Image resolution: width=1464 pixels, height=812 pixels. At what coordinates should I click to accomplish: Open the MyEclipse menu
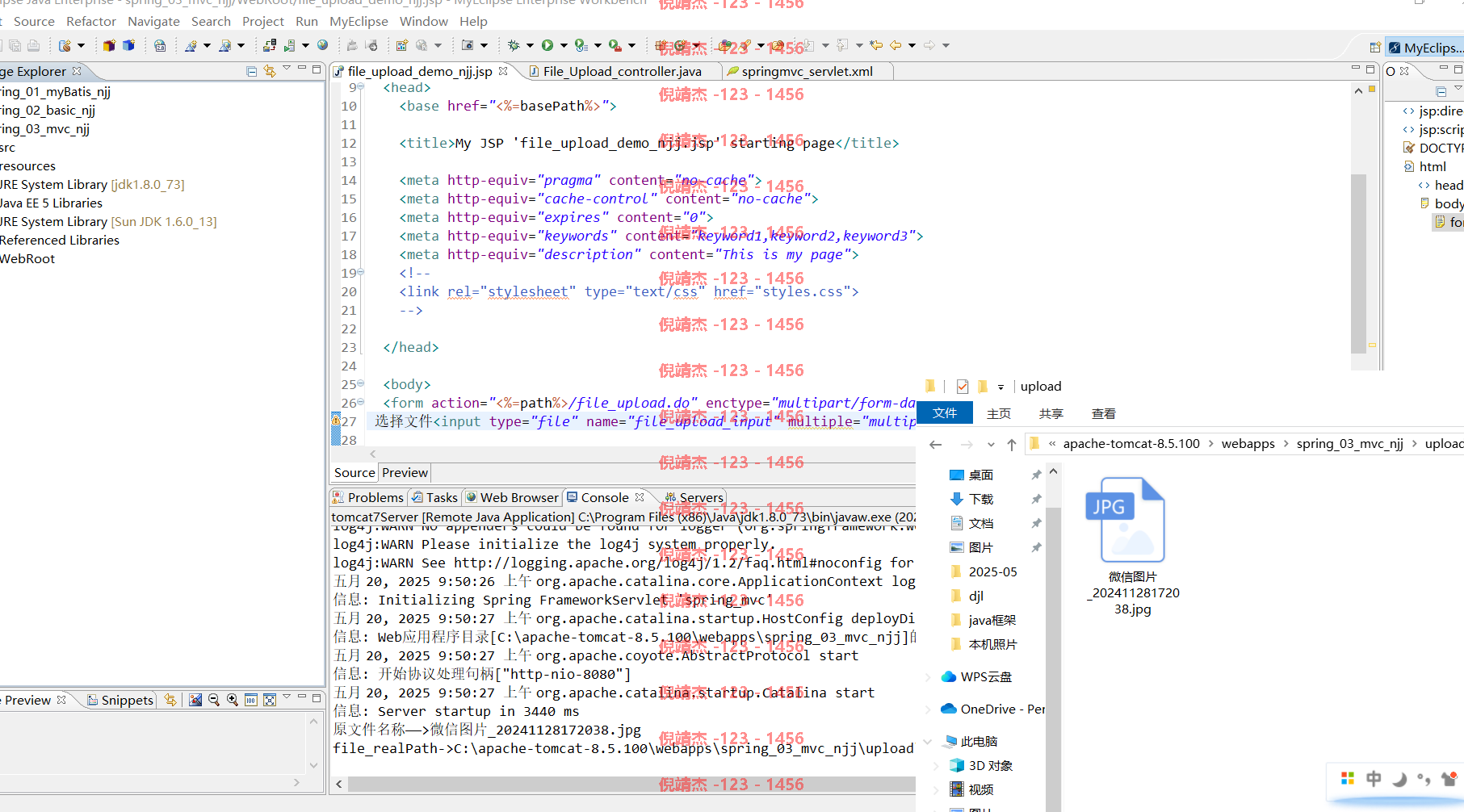(x=359, y=21)
